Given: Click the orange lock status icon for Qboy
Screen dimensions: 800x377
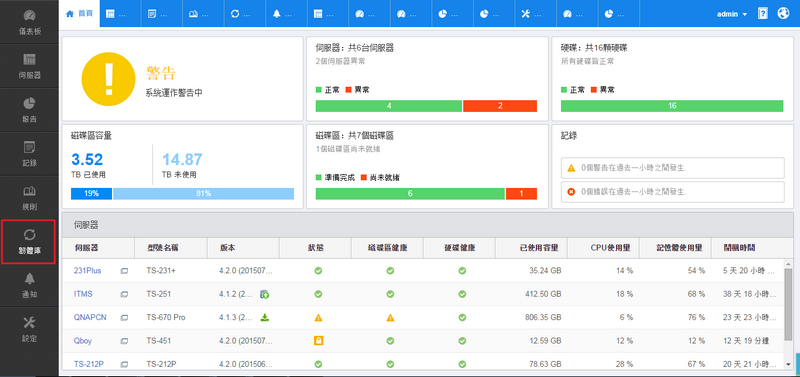Looking at the screenshot, I should click(x=318, y=341).
